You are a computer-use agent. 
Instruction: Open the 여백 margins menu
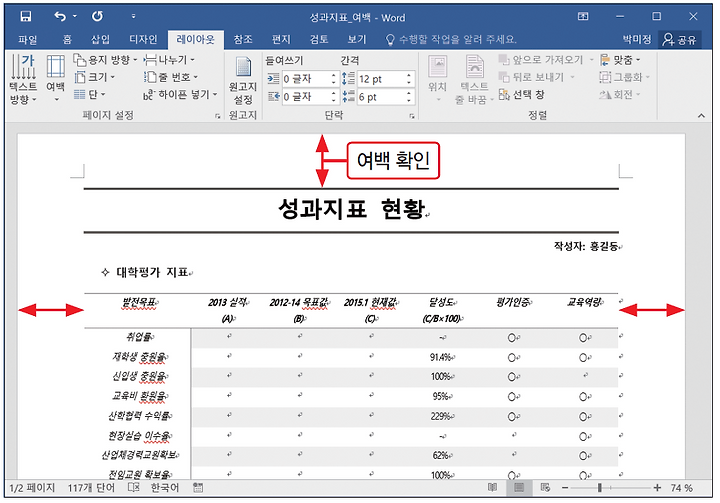point(56,77)
